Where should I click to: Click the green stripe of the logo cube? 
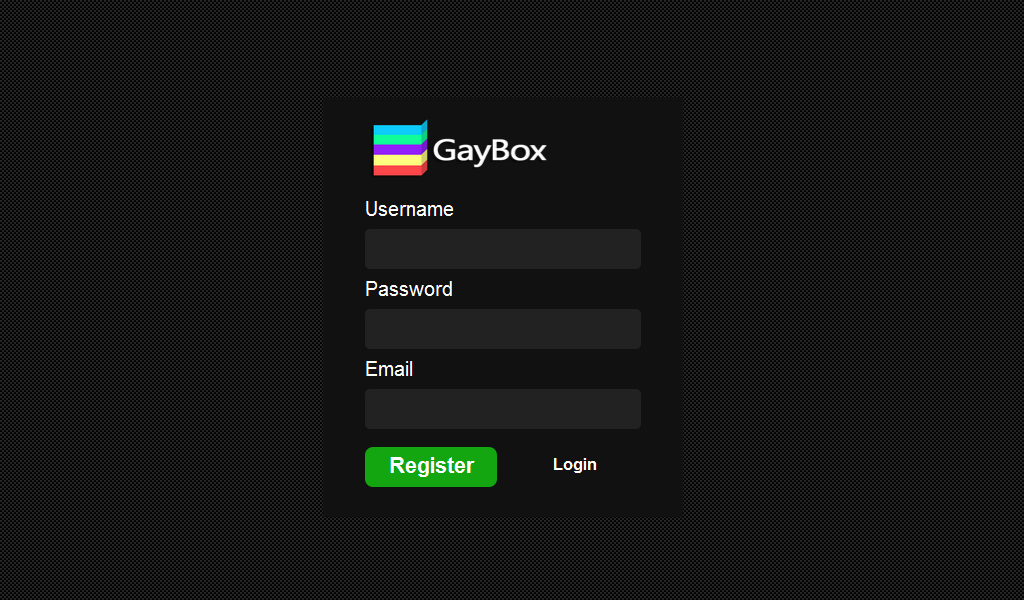pyautogui.click(x=397, y=140)
